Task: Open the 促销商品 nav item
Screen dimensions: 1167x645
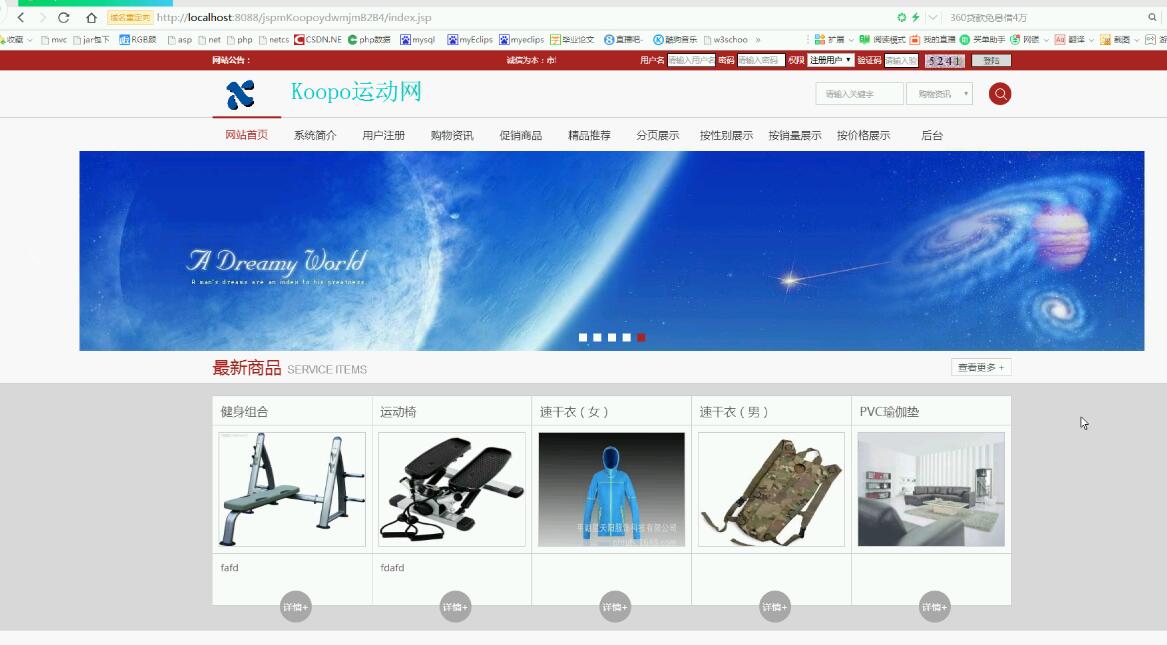Action: tap(520, 135)
